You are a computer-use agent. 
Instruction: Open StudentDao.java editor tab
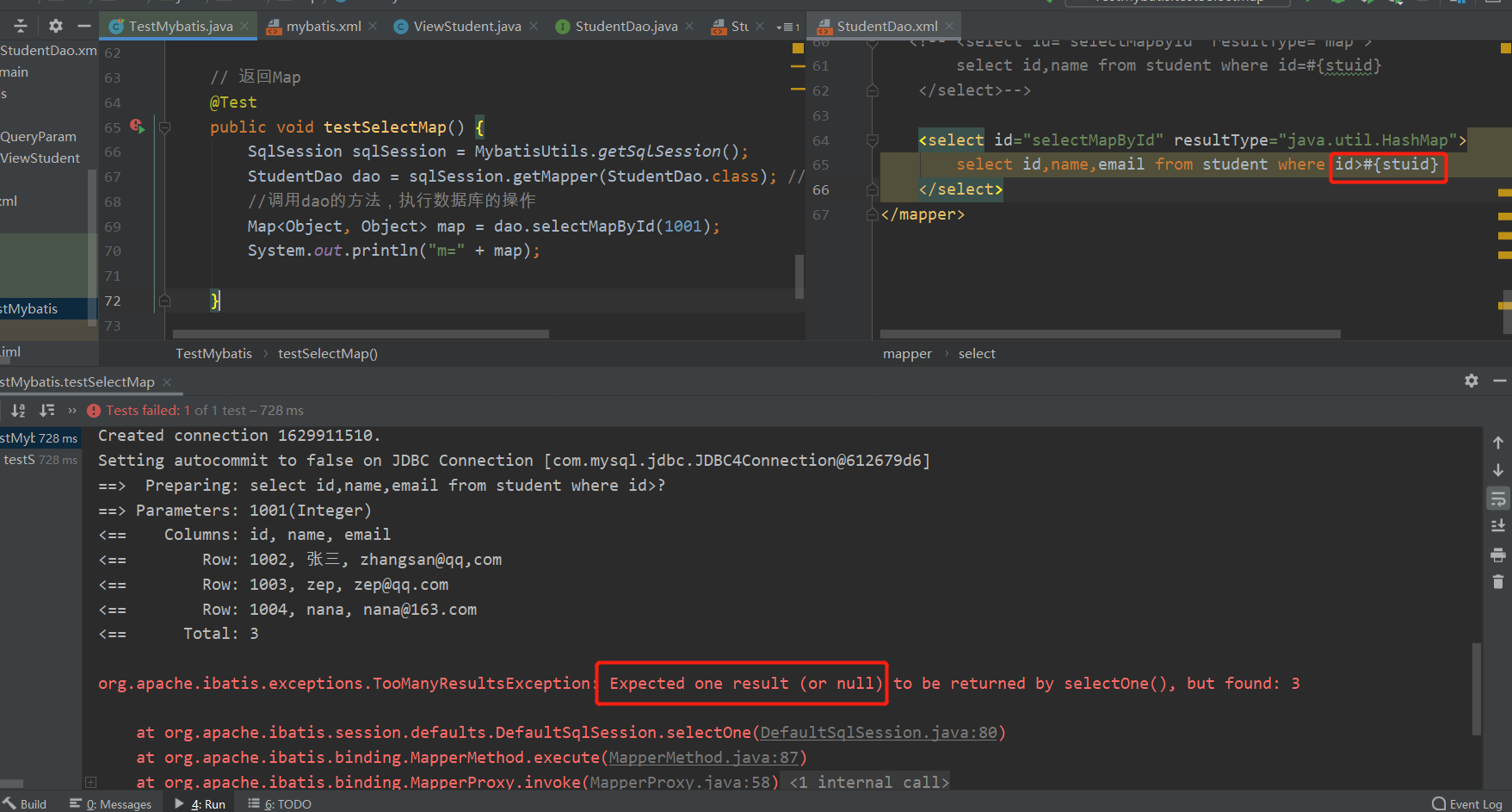tap(626, 26)
